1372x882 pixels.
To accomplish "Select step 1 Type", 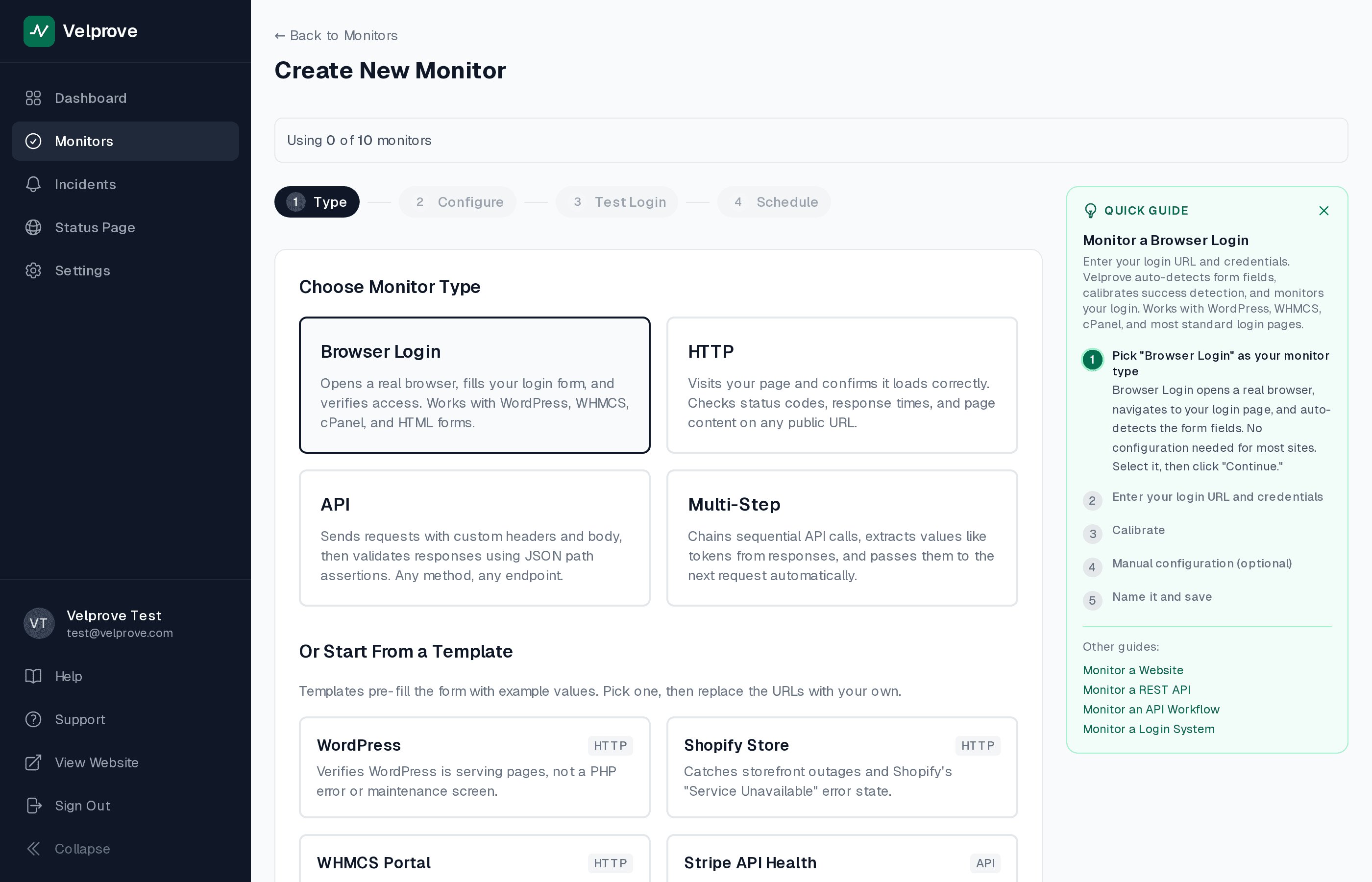I will tap(317, 201).
